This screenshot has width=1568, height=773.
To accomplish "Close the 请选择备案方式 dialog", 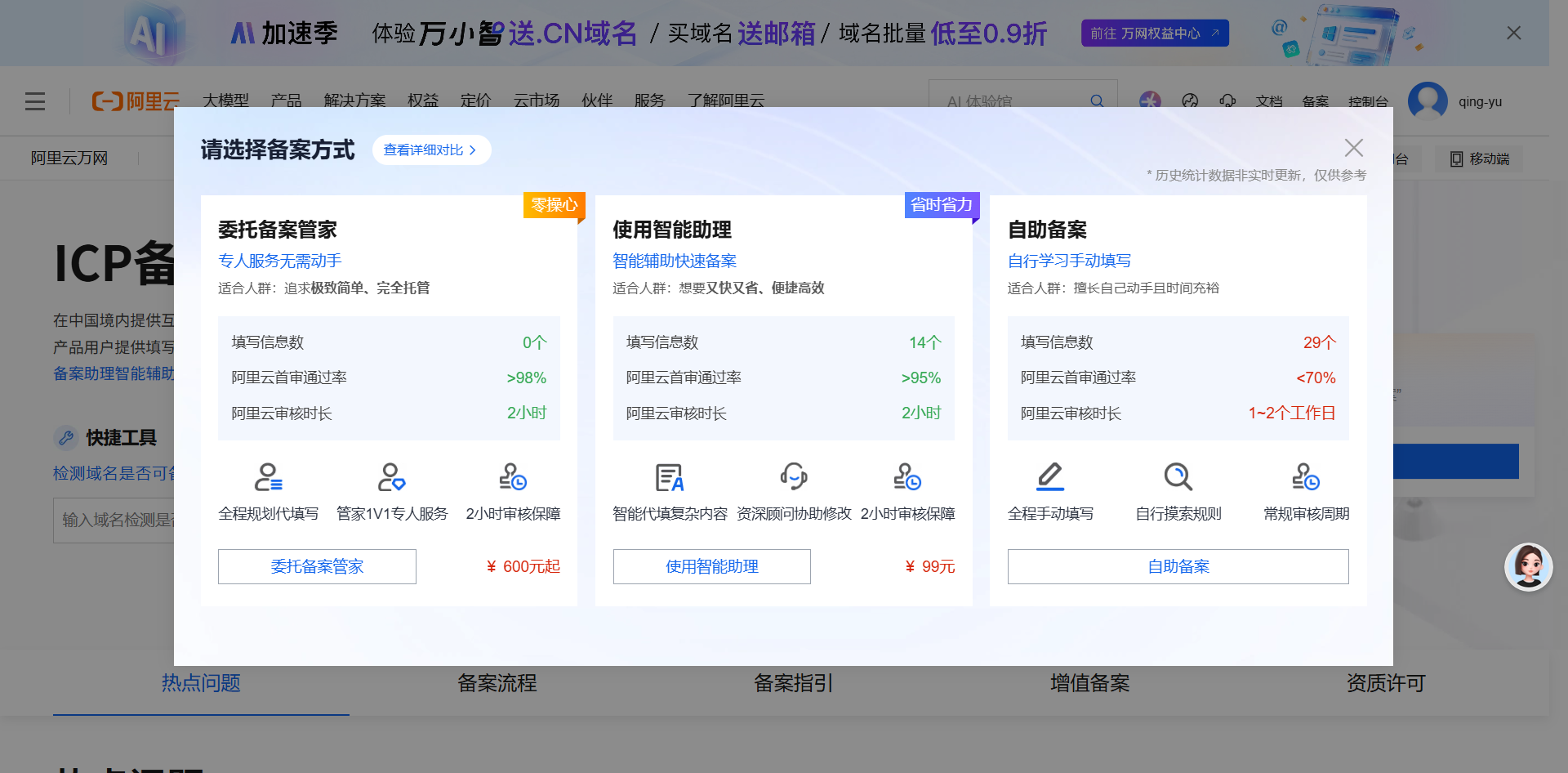I will click(x=1353, y=148).
